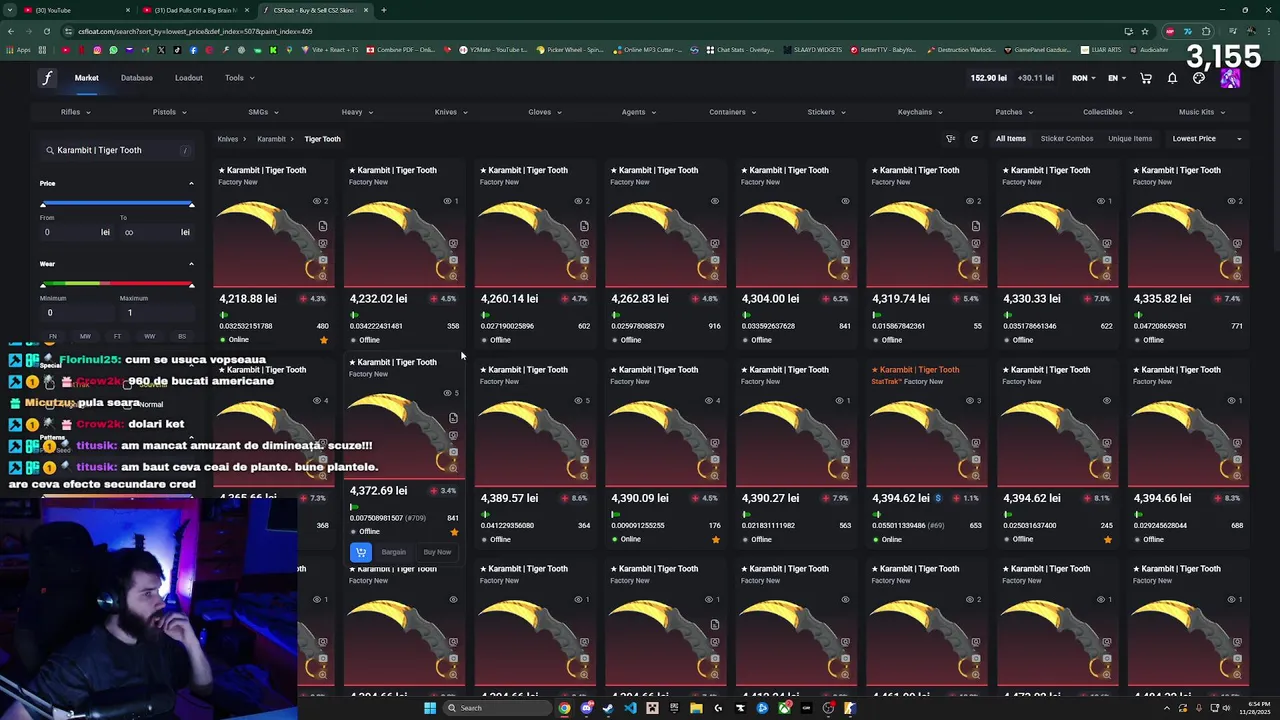
Task: Click the Windows Start button
Action: [430, 708]
